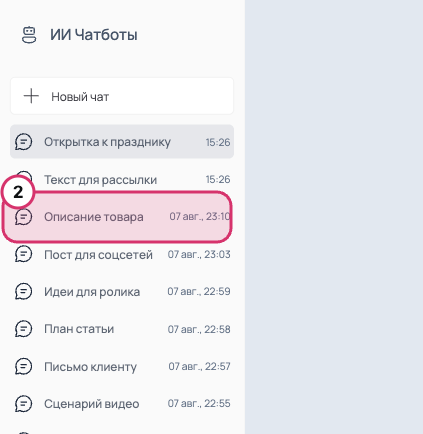The height and width of the screenshot is (434, 423).
Task: Open the Пост для соцсетей conversation
Action: 122,254
